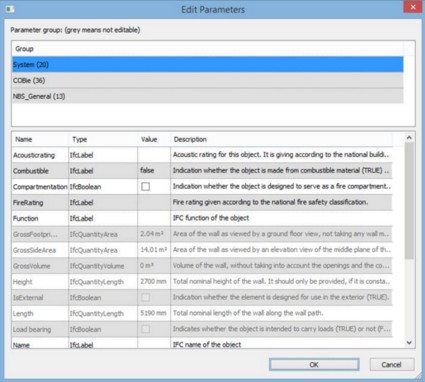Select the FireRating parameter name

[28, 202]
